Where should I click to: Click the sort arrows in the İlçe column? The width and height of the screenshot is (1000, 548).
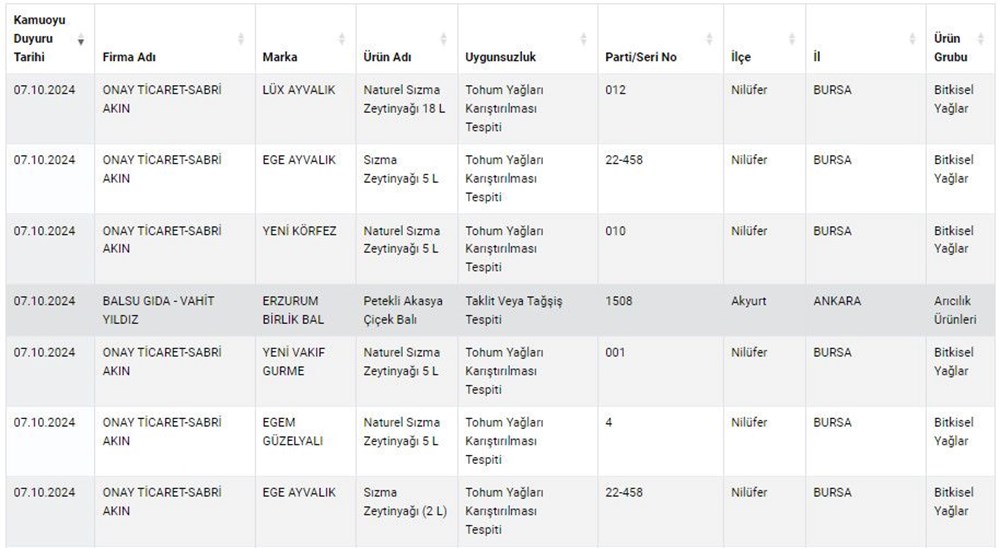pos(793,39)
